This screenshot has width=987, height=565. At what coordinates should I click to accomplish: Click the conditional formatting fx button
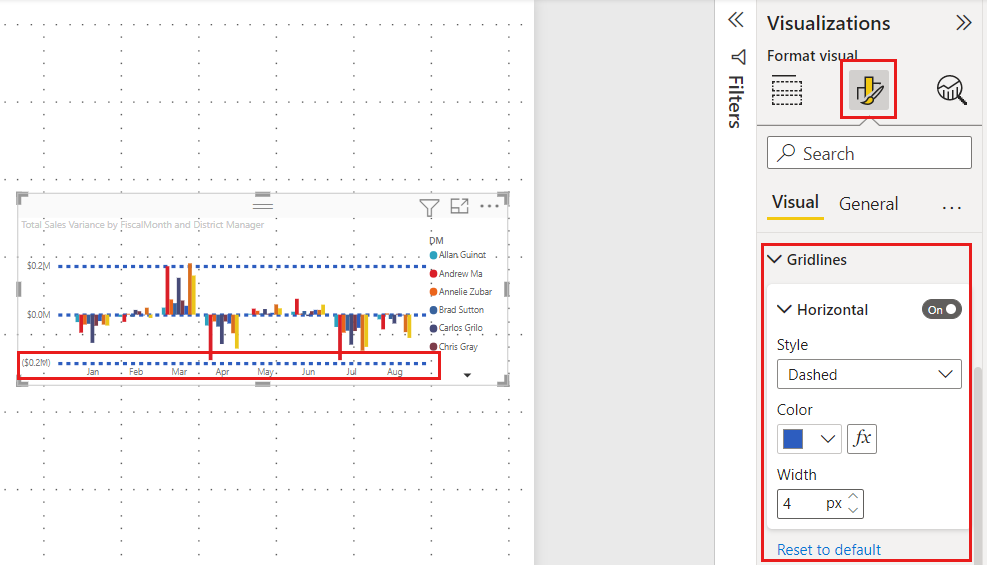point(862,439)
